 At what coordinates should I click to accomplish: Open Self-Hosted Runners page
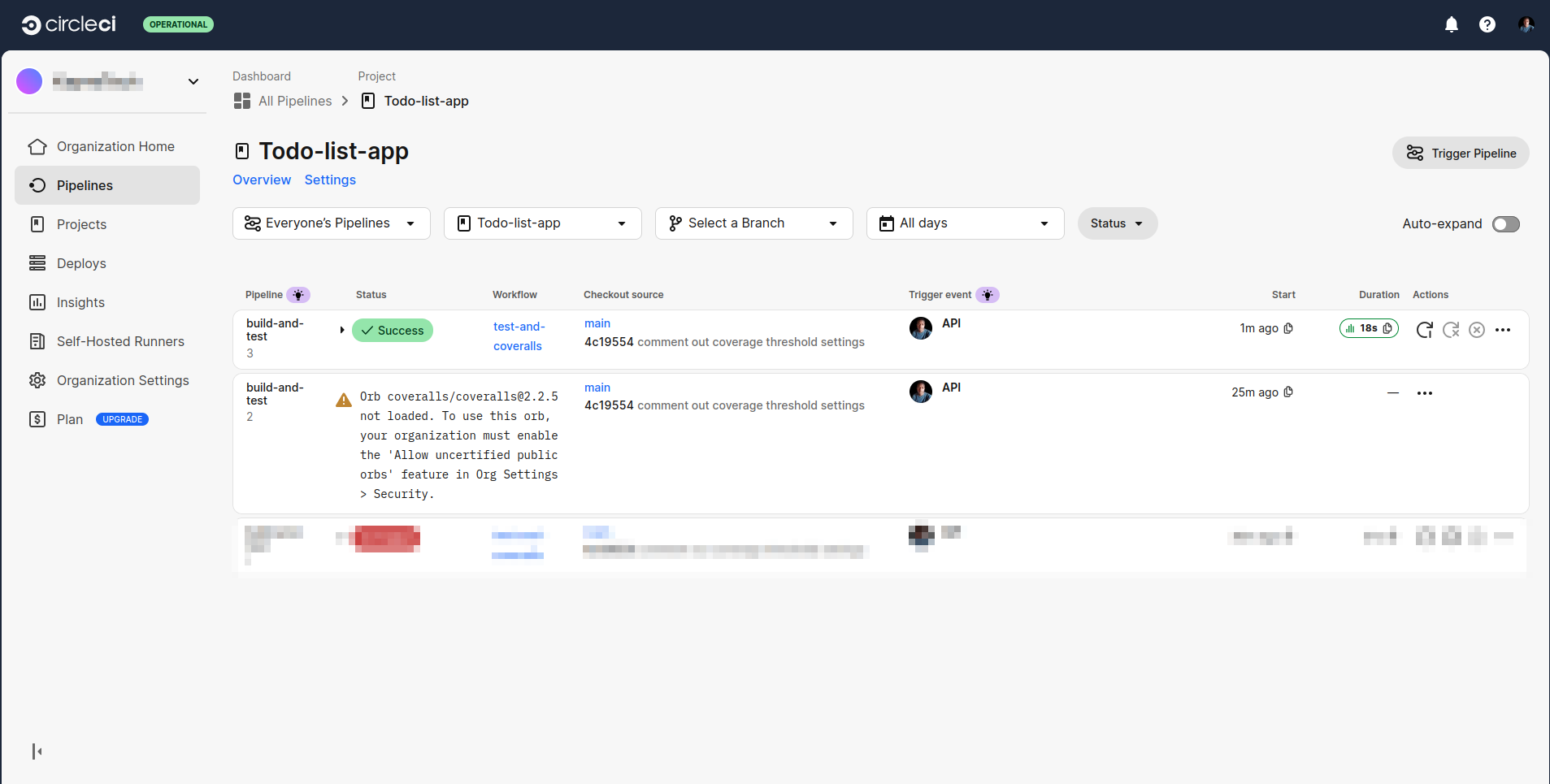pyautogui.click(x=107, y=341)
